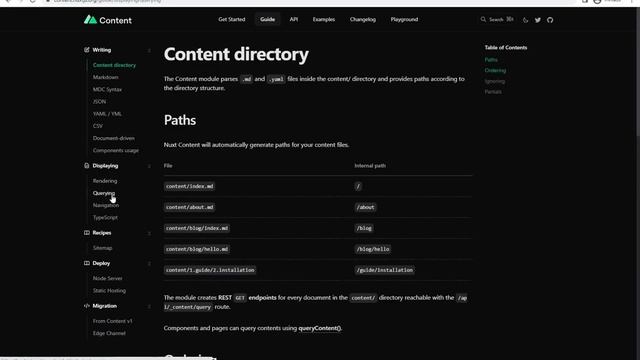Viewport: 640px width, 360px height.
Task: Click the content/blog/index.md table cell
Action: point(197,228)
